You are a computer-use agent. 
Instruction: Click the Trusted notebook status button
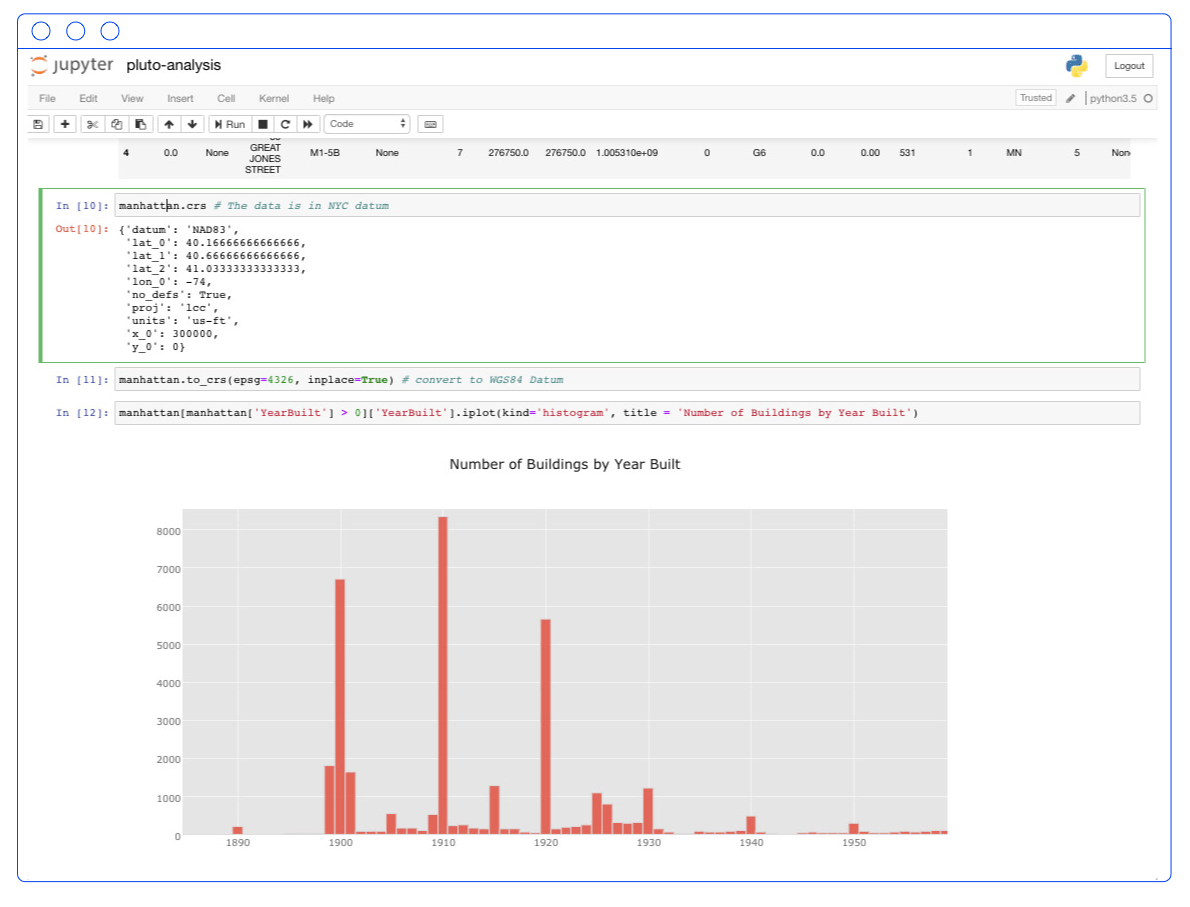(x=1035, y=98)
